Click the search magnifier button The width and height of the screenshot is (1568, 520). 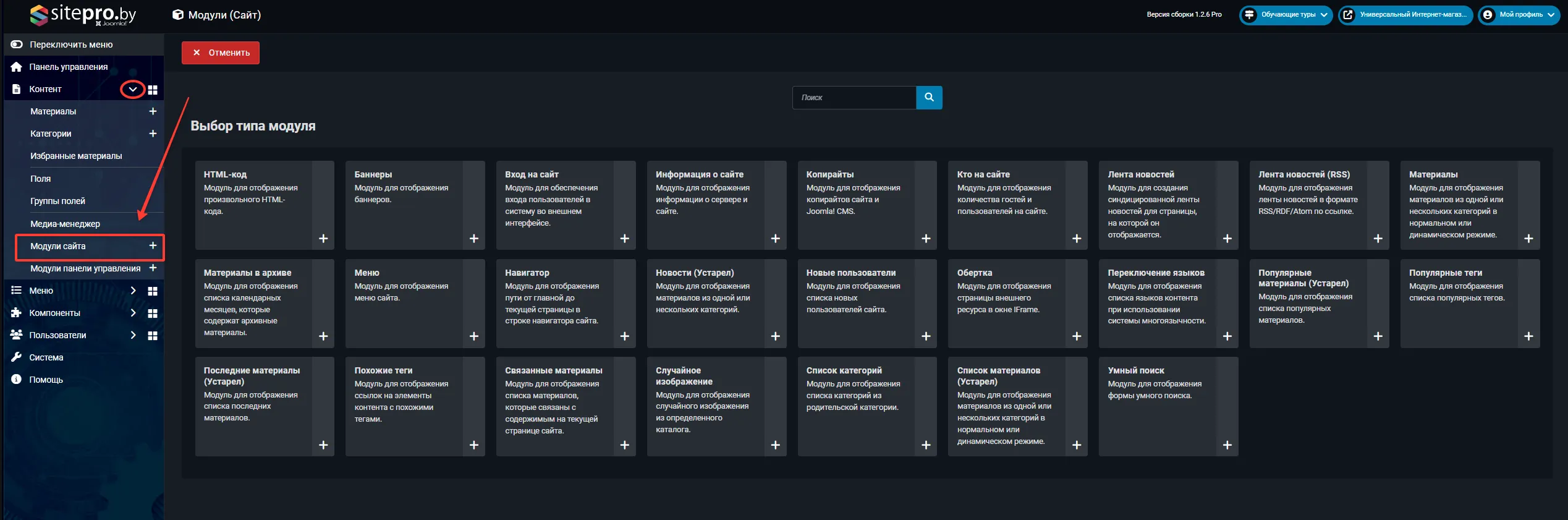click(928, 98)
